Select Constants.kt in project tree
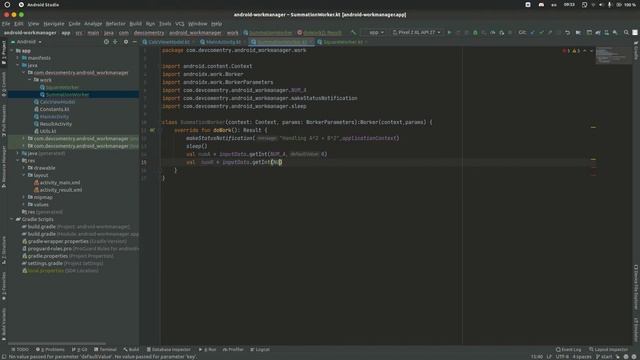The image size is (640, 360). coord(54,109)
